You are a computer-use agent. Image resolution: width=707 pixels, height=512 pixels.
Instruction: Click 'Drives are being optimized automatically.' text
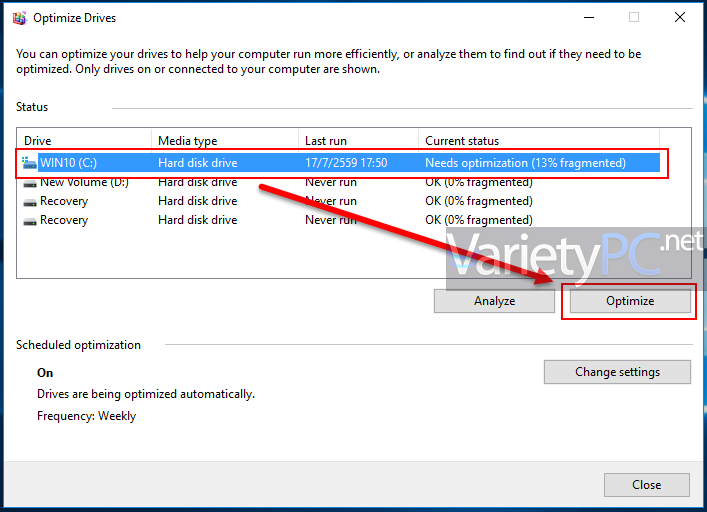[146, 394]
